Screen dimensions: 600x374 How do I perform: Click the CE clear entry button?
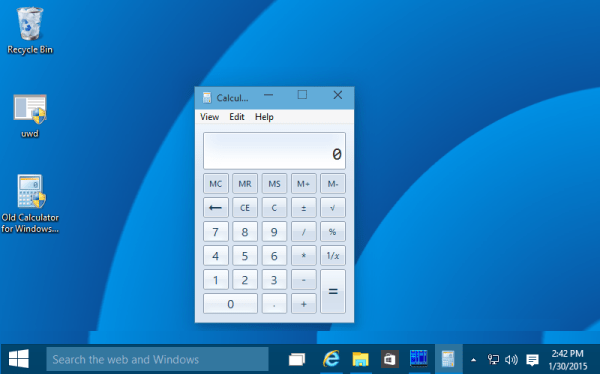245,207
